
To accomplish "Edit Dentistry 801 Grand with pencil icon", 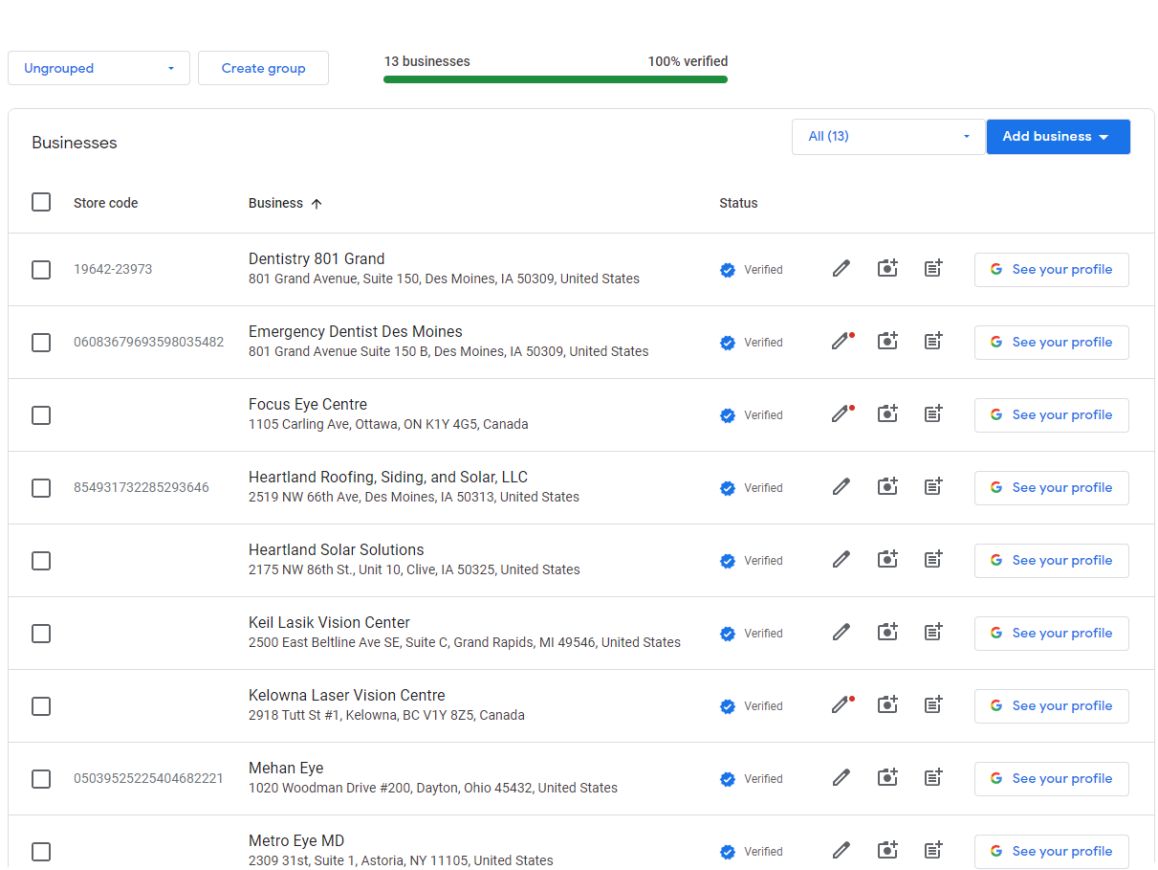I will (x=841, y=269).
